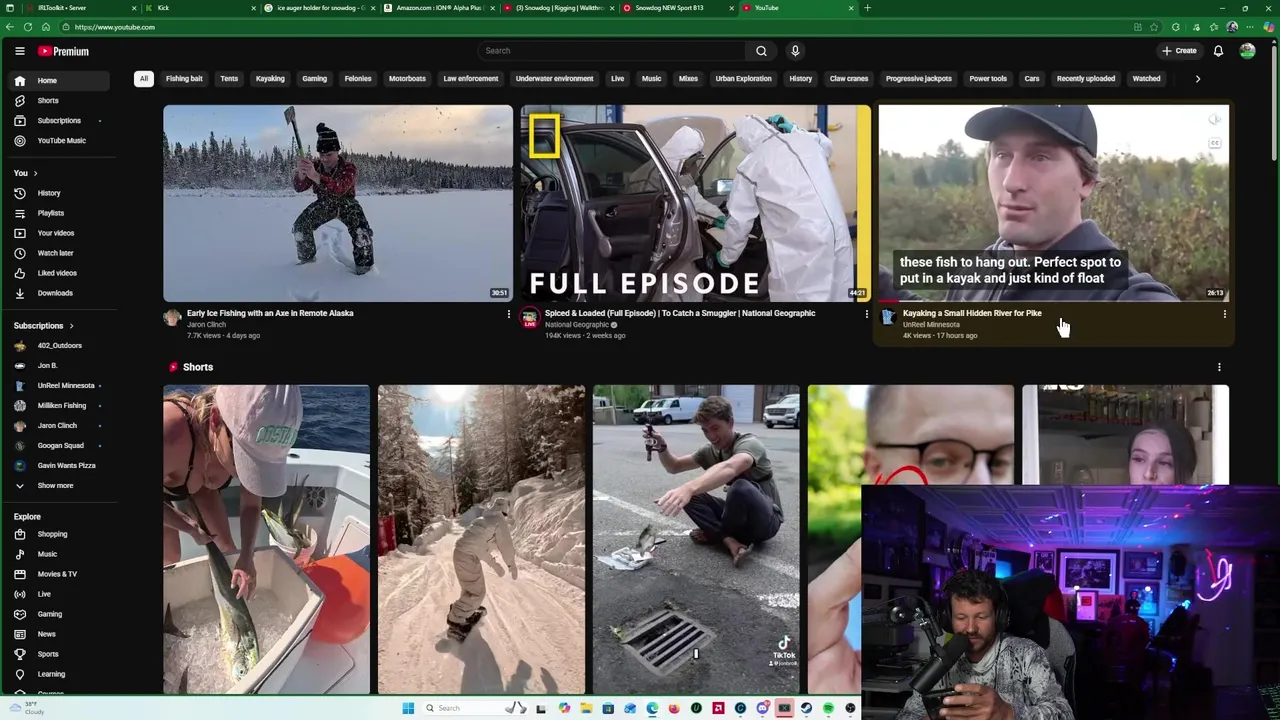1280x720 pixels.
Task: Click the search magnifier button
Action: 761,51
